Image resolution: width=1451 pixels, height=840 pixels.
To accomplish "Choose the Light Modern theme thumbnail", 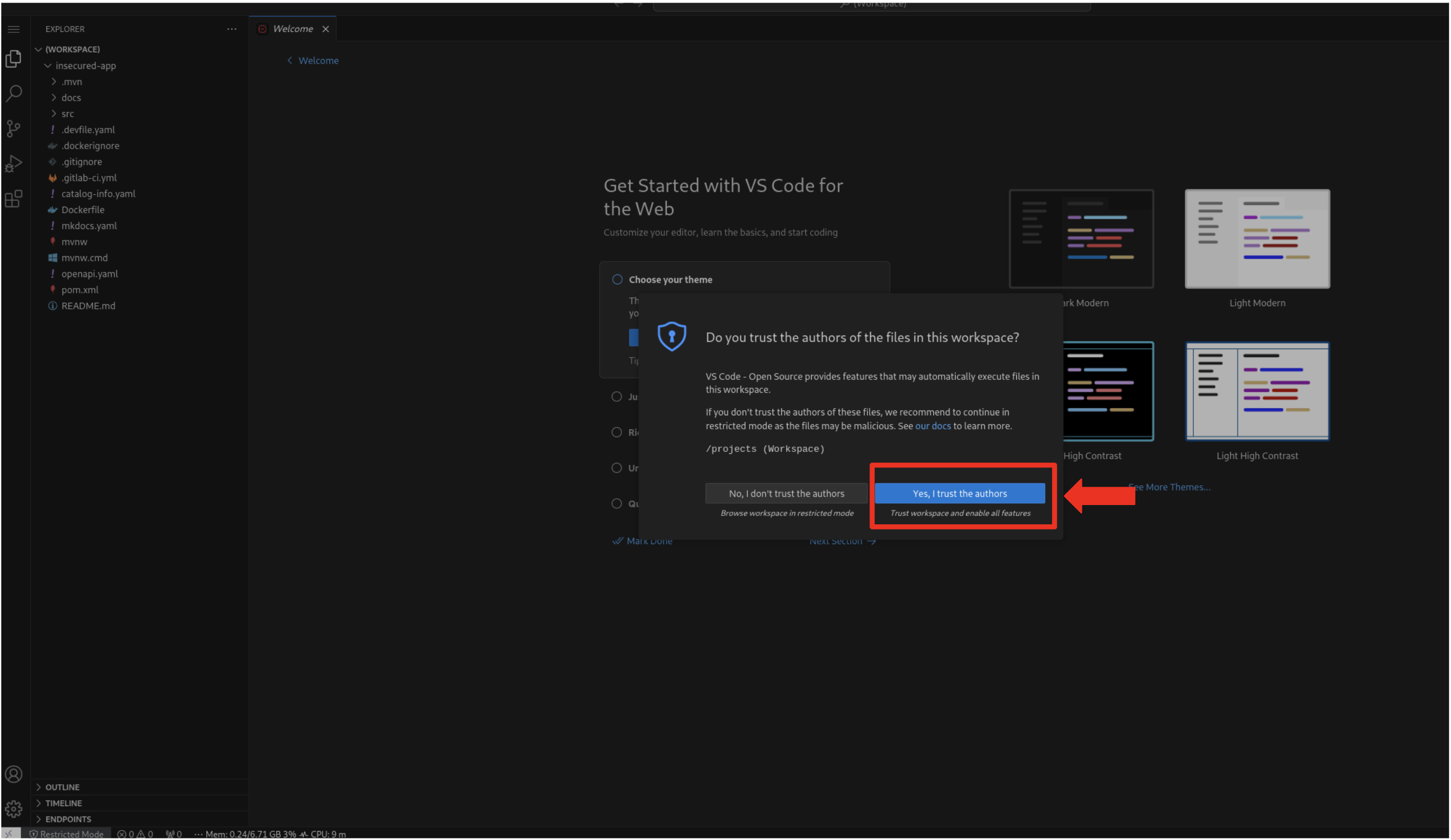I will click(1257, 239).
